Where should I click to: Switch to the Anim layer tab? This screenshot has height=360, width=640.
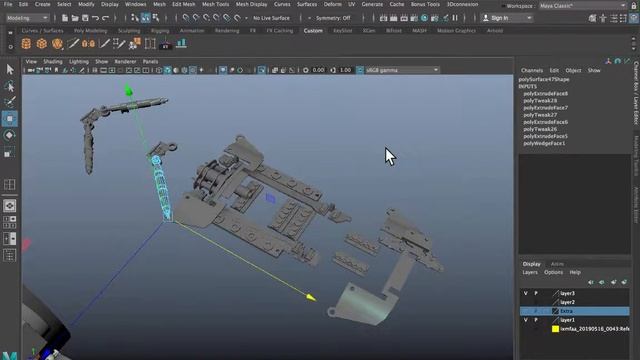[557, 264]
